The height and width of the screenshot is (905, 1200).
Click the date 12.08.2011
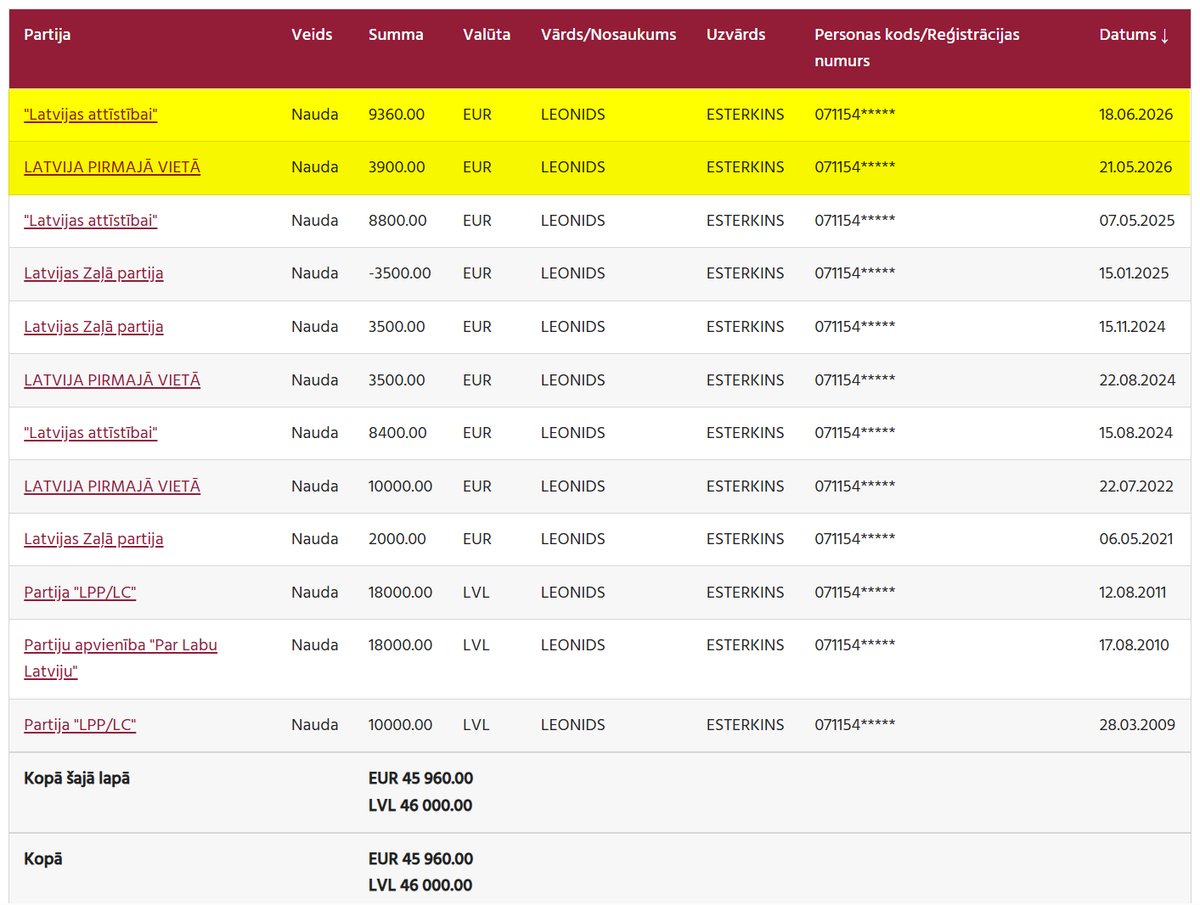tap(1133, 592)
